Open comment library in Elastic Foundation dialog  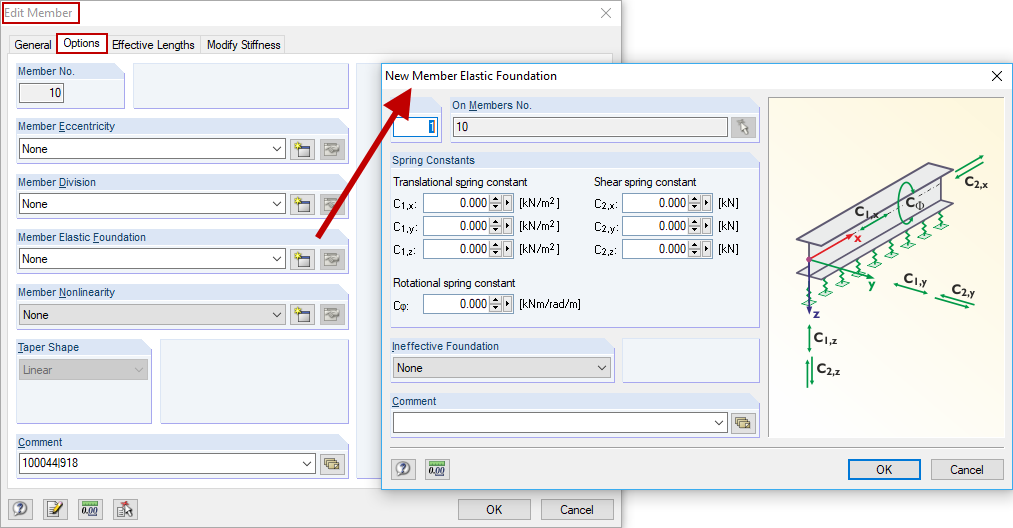click(743, 423)
